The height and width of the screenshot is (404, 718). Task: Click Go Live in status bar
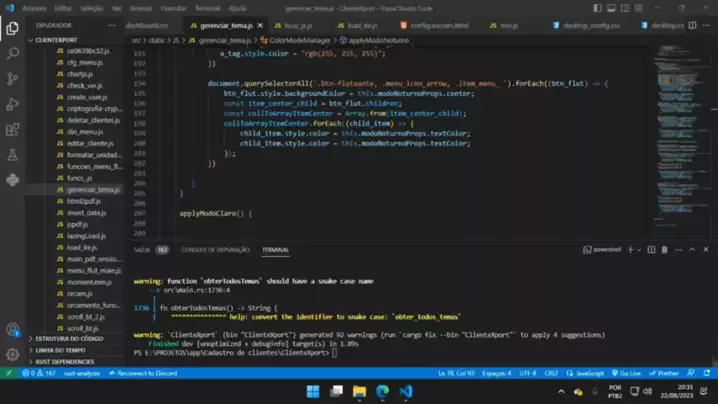[x=626, y=373]
